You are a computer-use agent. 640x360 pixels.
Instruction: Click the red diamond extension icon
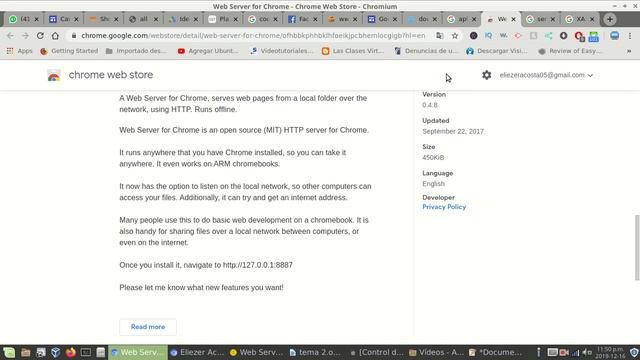pos(518,36)
